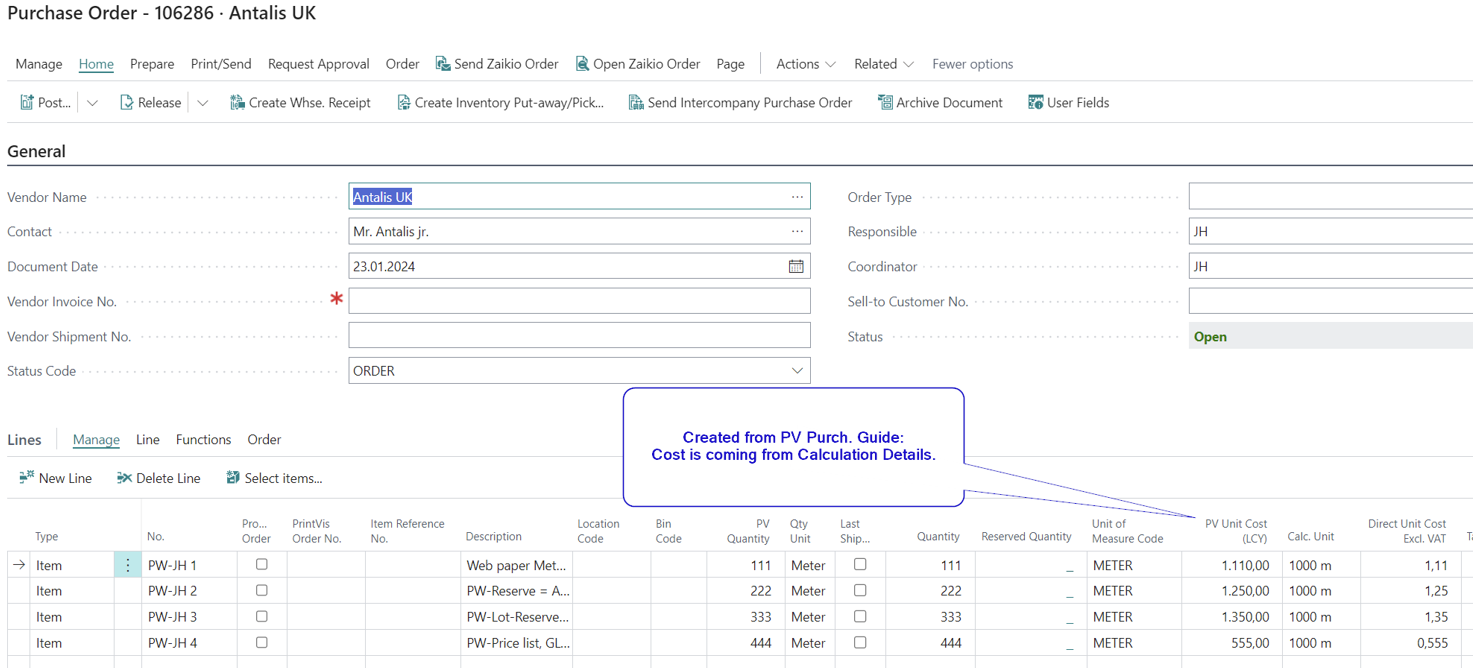The width and height of the screenshot is (1473, 668).
Task: Expand the Post dropdown arrow
Action: 92,103
